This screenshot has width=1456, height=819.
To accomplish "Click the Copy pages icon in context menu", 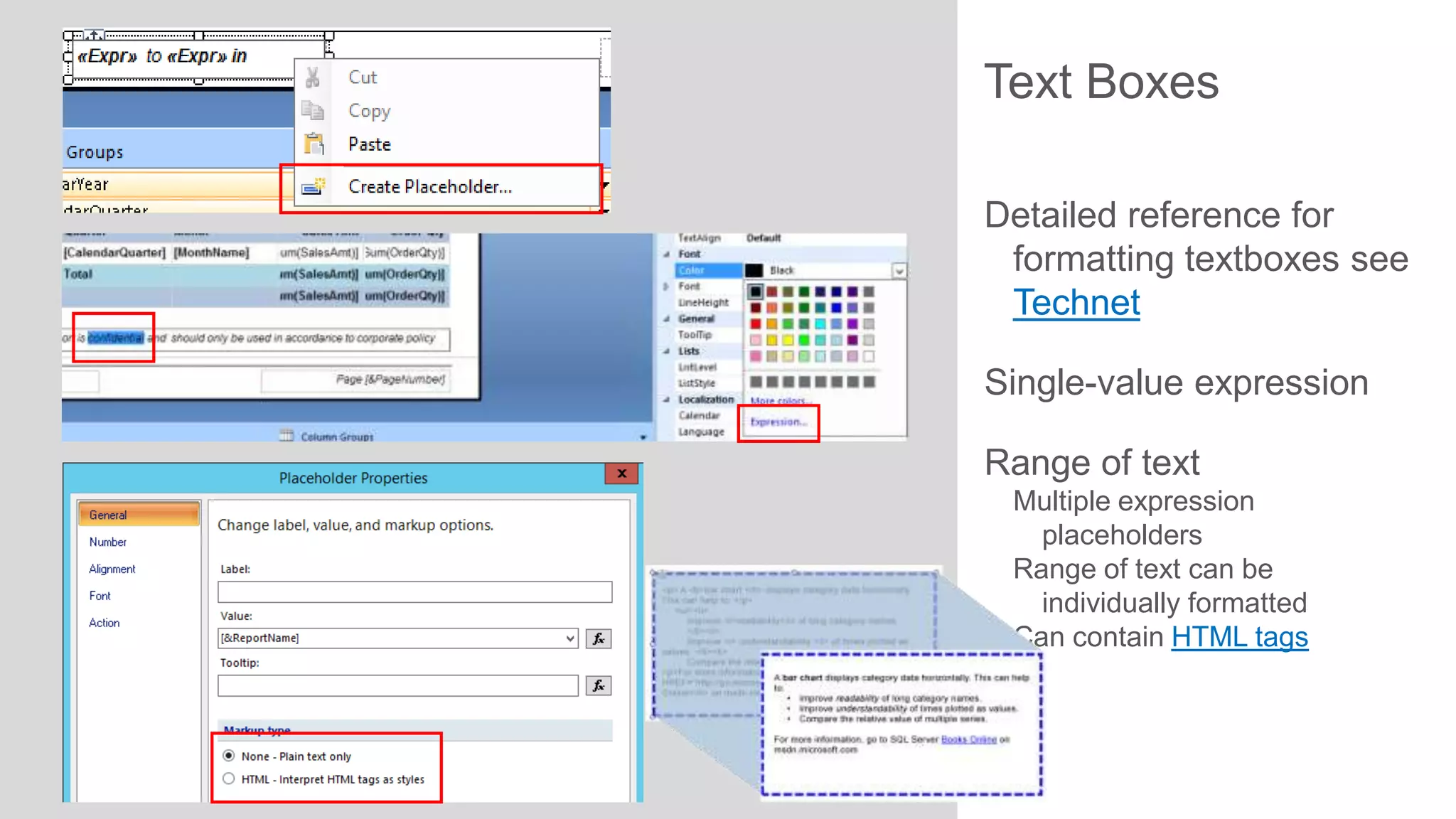I will pyautogui.click(x=313, y=110).
